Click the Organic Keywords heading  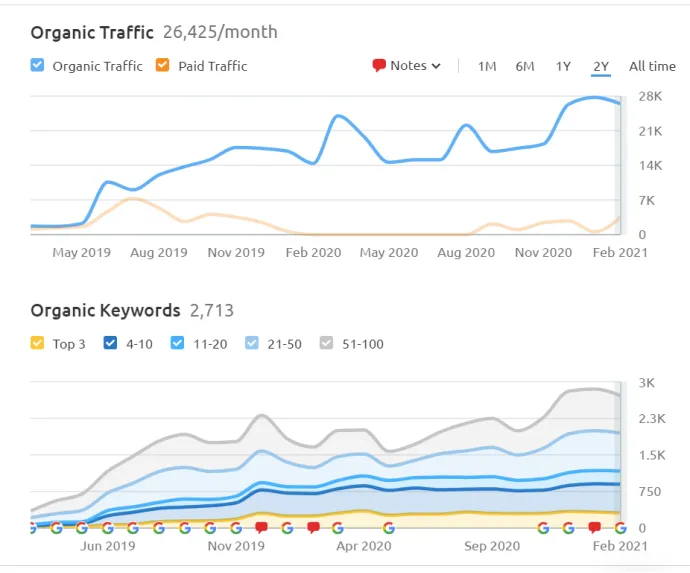click(106, 311)
